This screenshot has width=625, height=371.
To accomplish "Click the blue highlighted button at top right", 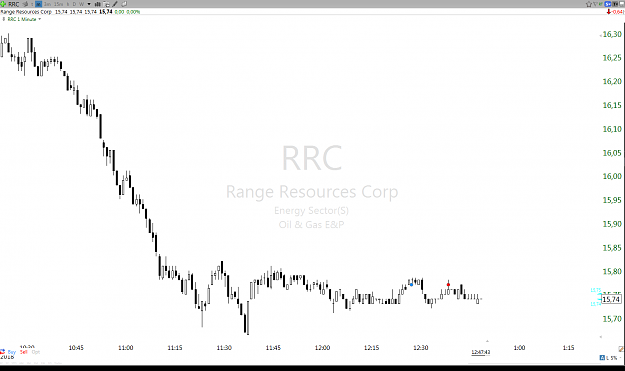I will pyautogui.click(x=608, y=4).
